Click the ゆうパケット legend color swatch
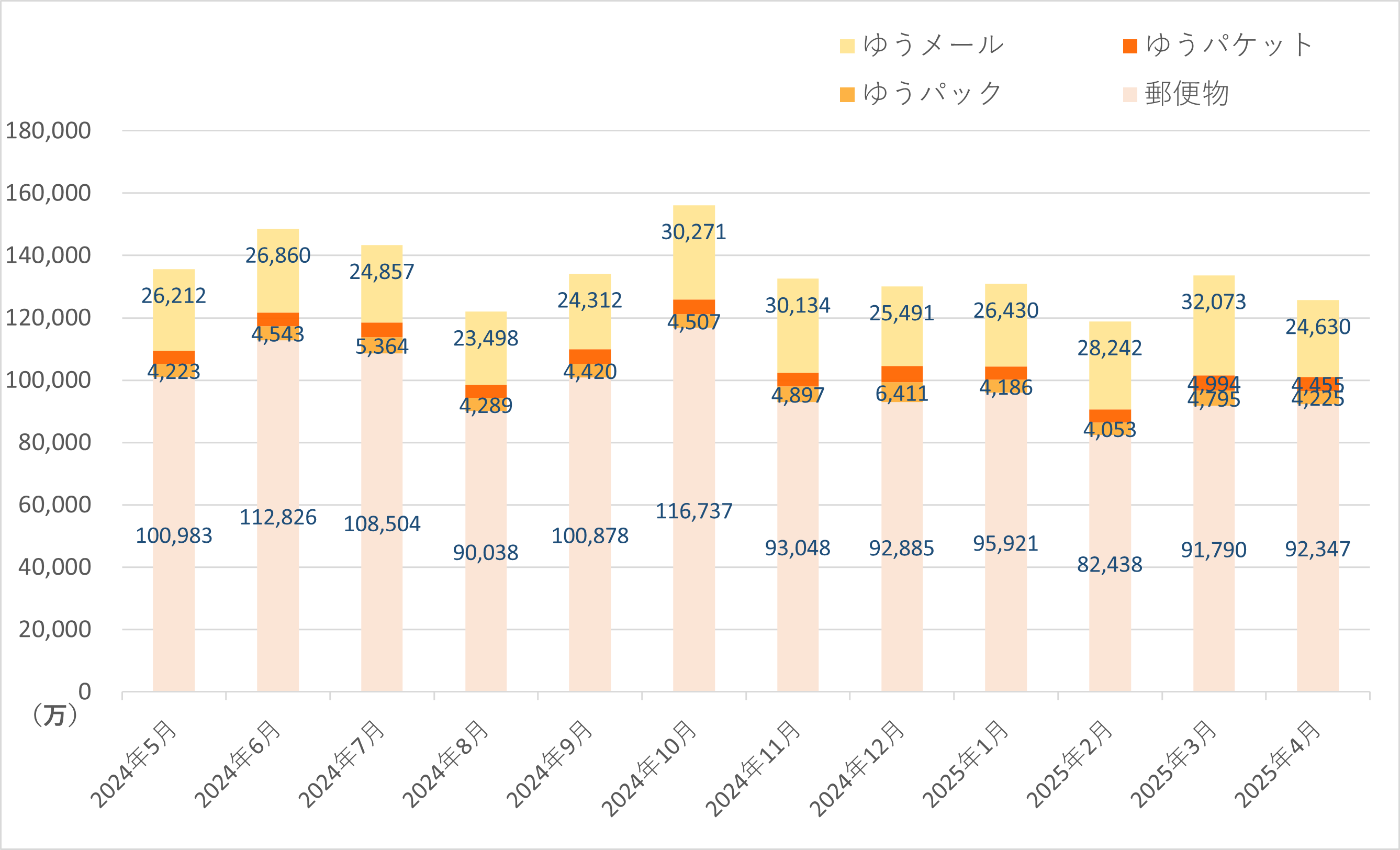Viewport: 1400px width, 850px height. [1130, 46]
